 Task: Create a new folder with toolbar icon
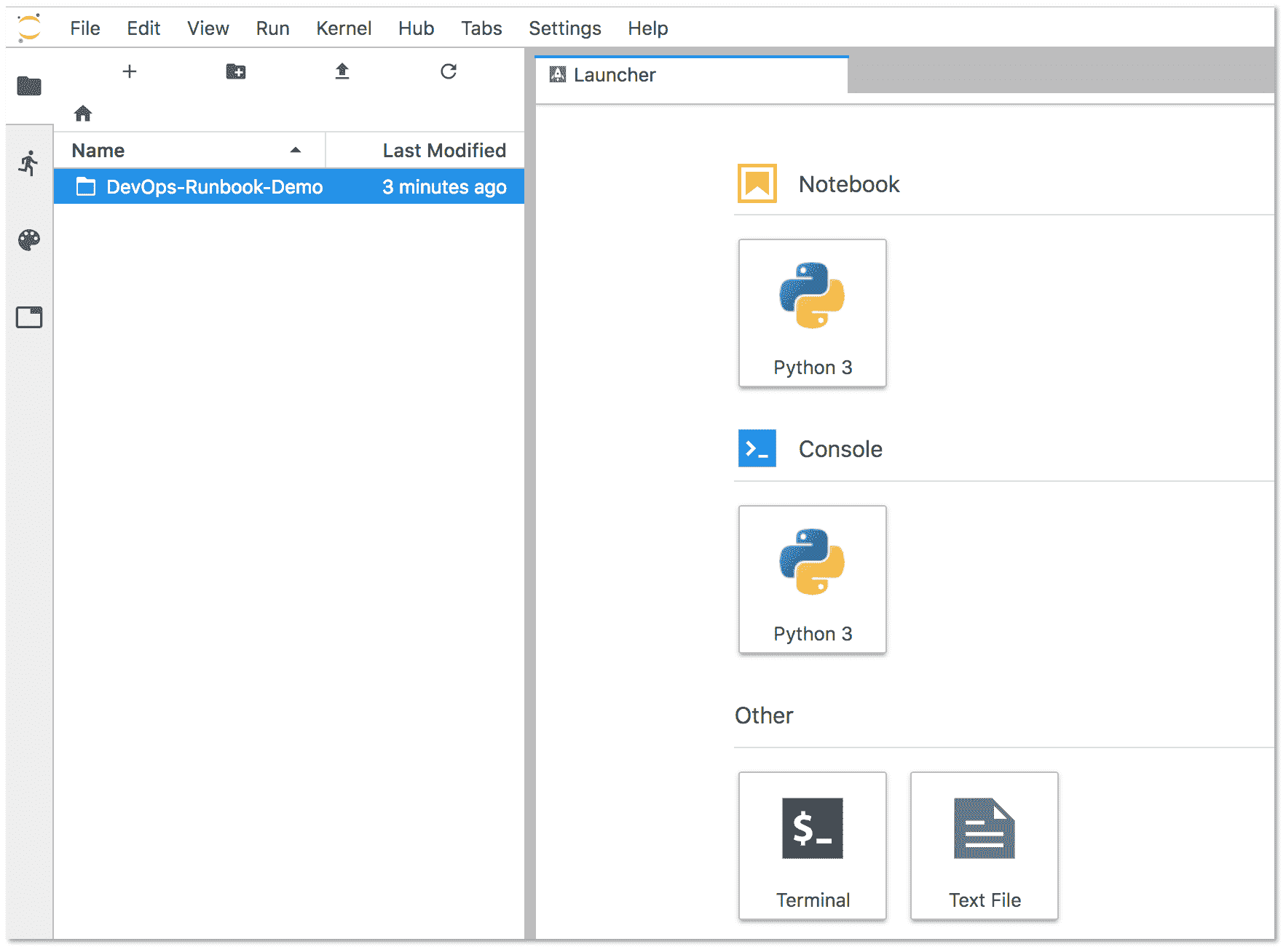coord(236,71)
